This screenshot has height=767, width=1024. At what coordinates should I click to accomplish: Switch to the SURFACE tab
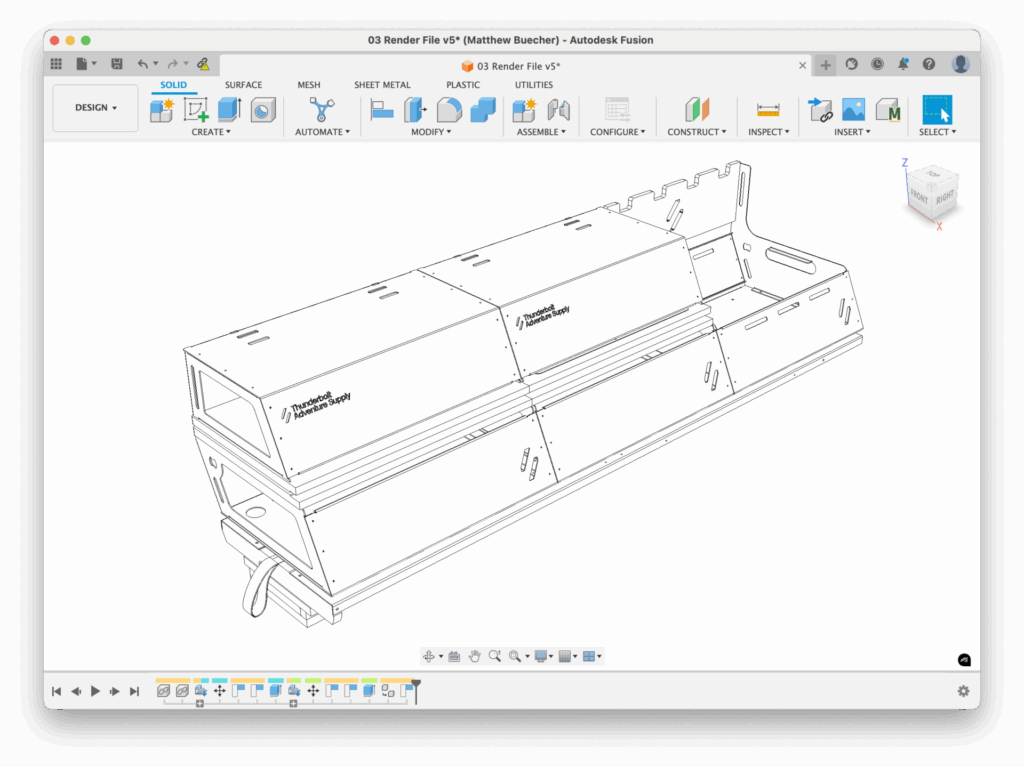pyautogui.click(x=243, y=85)
